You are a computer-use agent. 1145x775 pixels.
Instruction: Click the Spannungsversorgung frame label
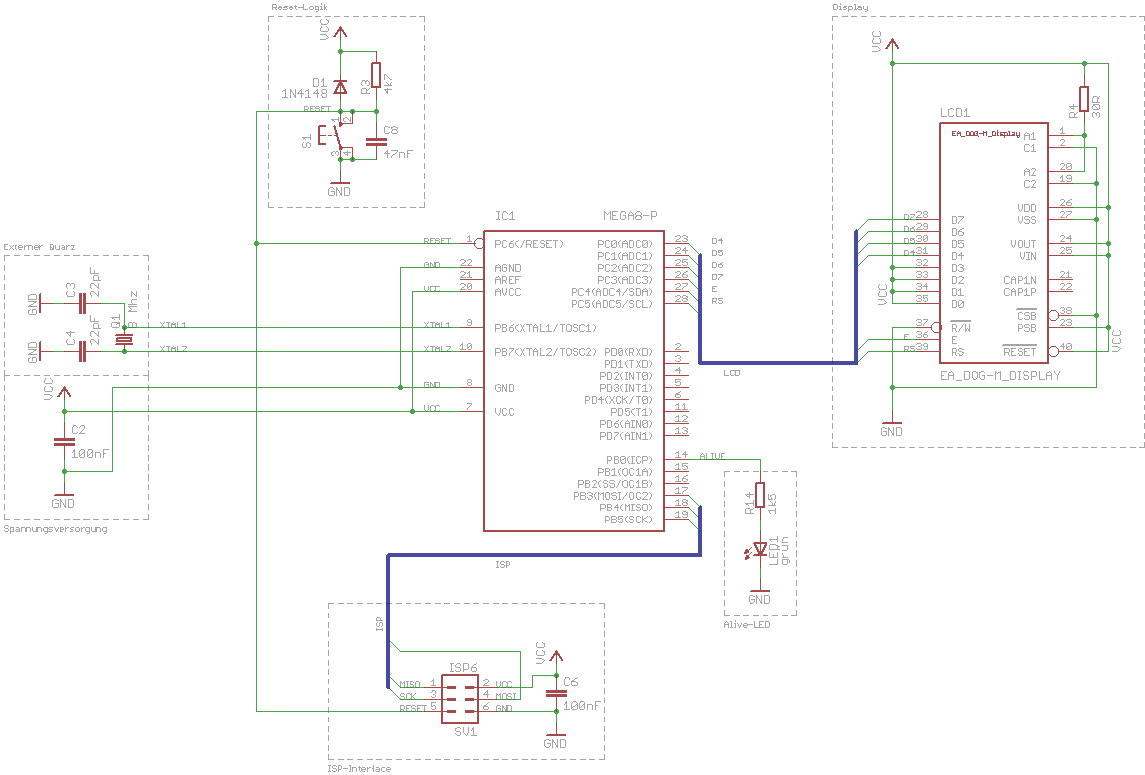[x=55, y=529]
